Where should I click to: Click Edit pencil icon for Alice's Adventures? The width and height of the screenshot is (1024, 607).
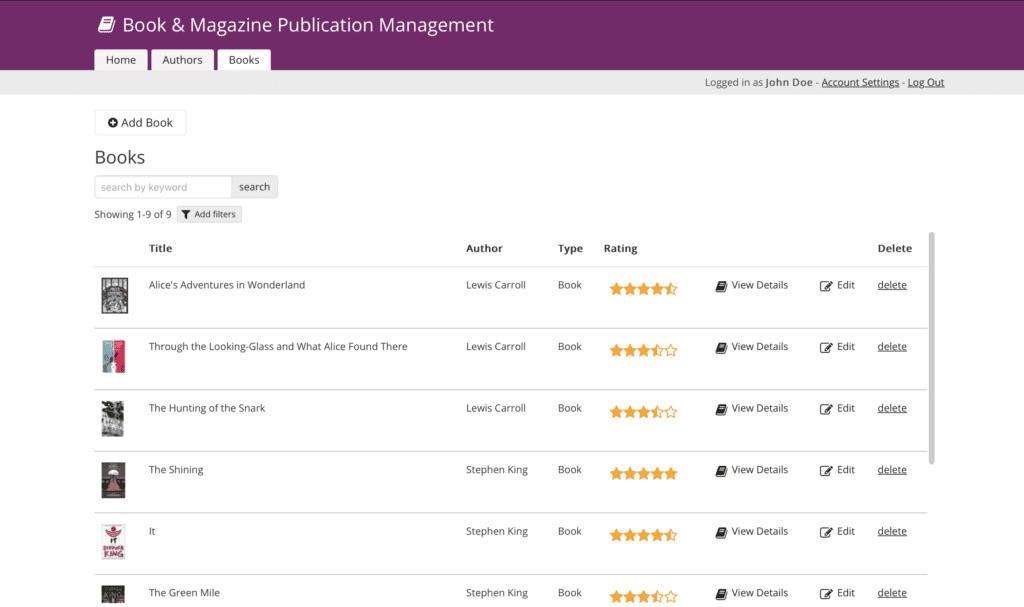pyautogui.click(x=826, y=286)
